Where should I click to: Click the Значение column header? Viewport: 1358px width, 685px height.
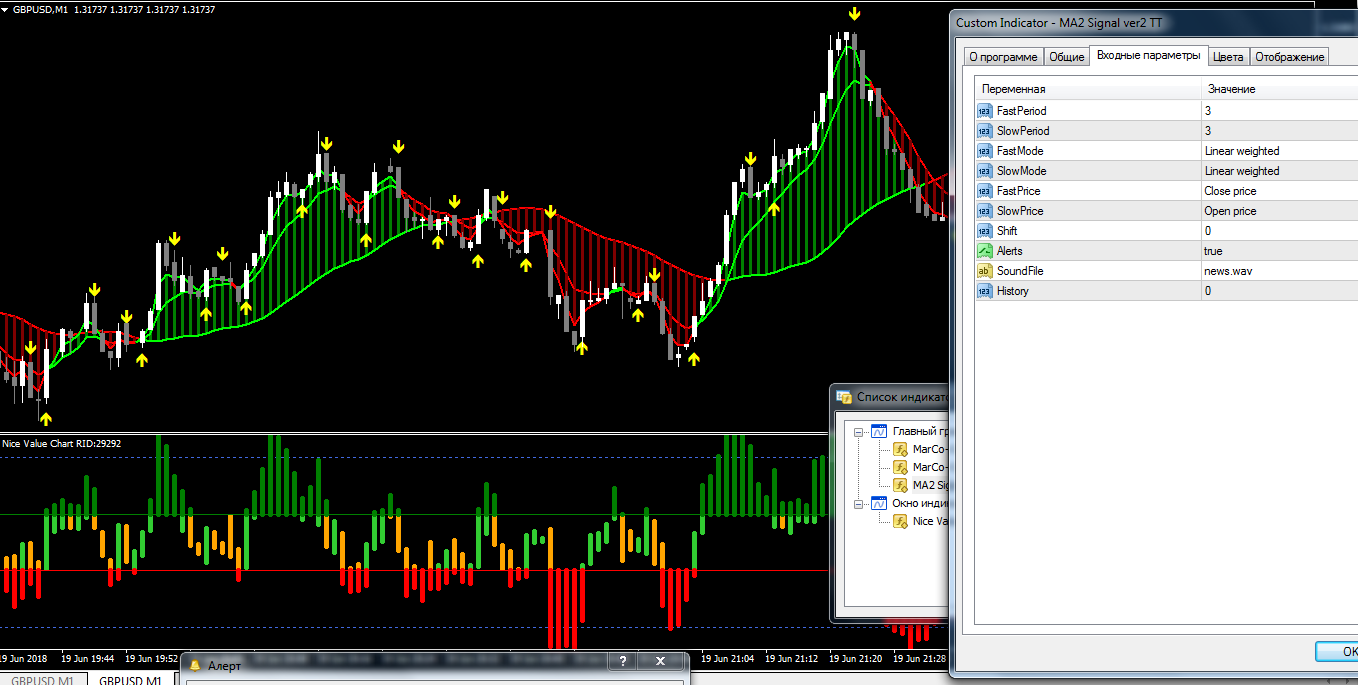coord(1279,89)
